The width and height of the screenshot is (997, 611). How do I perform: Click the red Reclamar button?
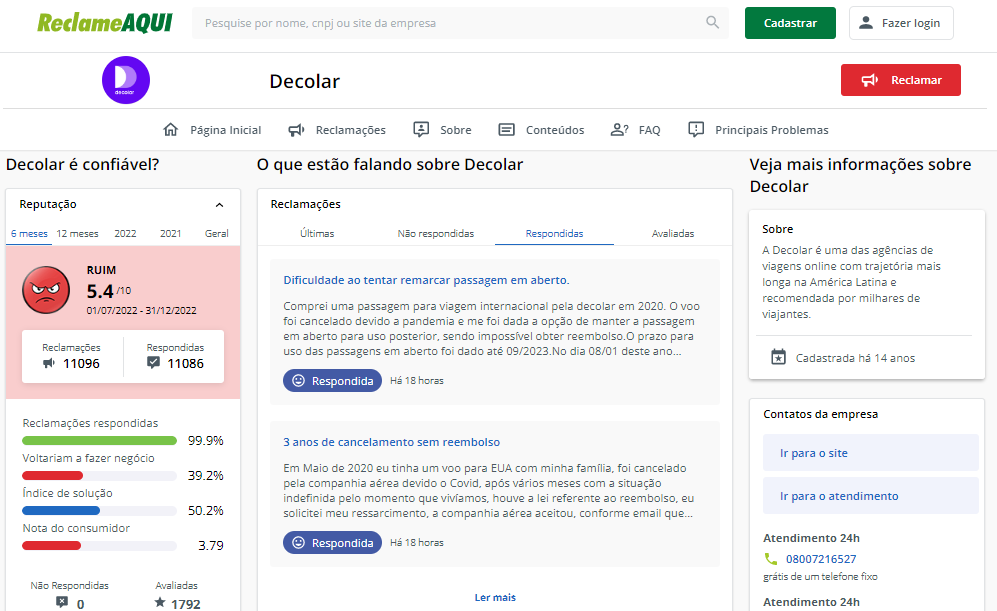pyautogui.click(x=900, y=80)
